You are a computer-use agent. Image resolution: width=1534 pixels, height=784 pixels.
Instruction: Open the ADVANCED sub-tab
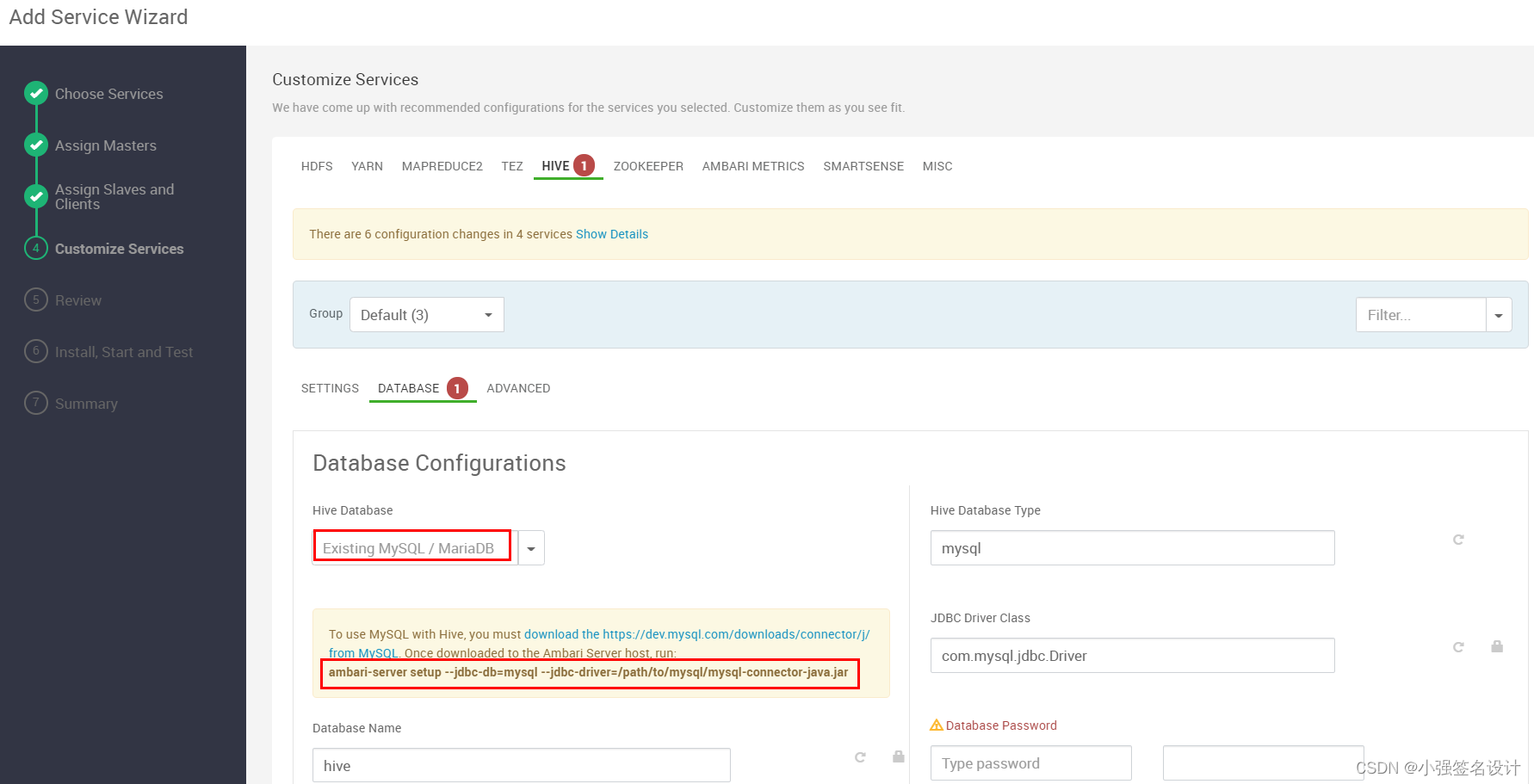click(518, 388)
